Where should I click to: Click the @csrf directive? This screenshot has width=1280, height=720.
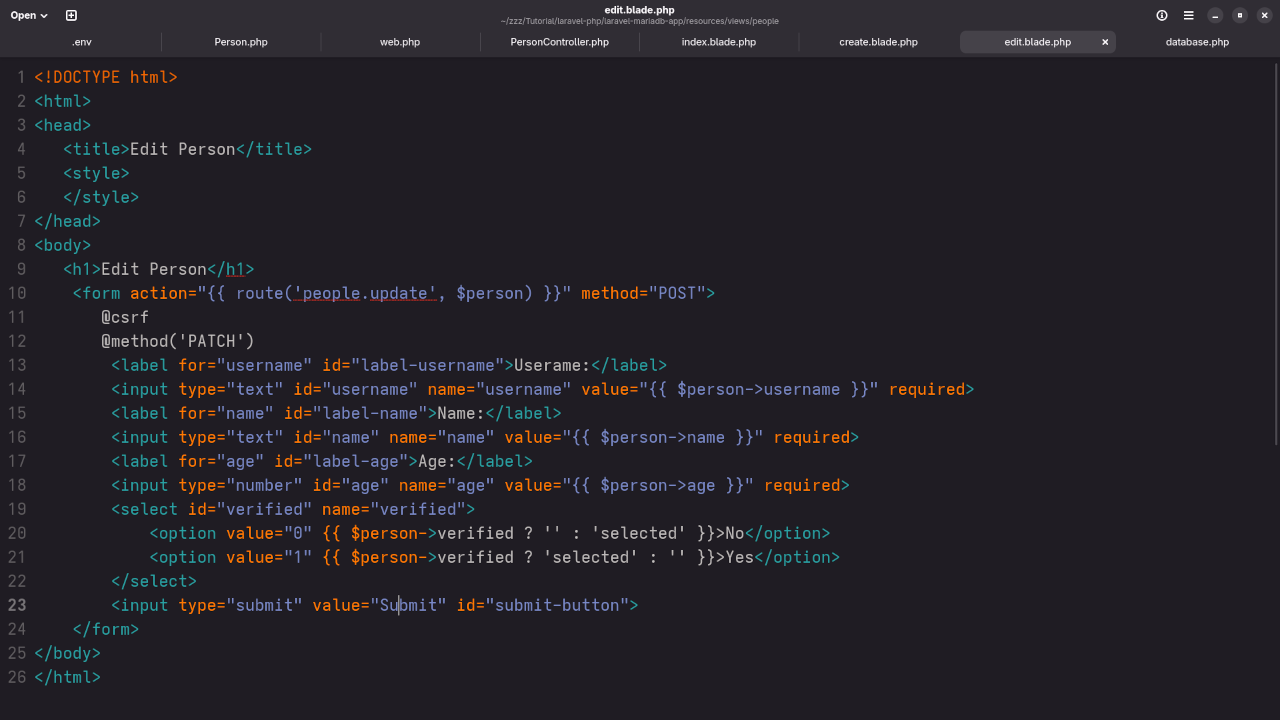(x=125, y=317)
